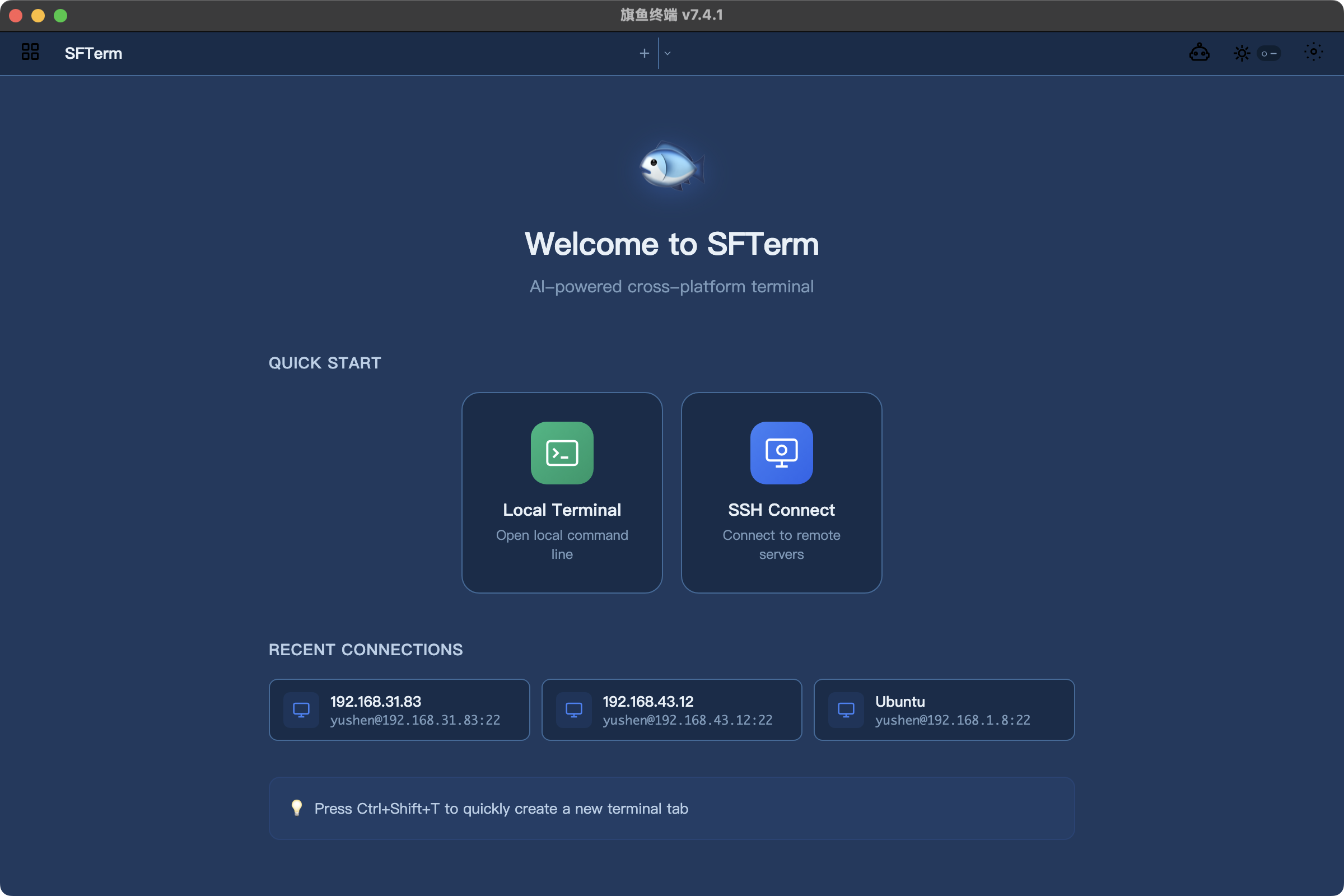Click the monitor icon on the 192.168.43.12 card
1344x896 pixels.
coord(573,709)
